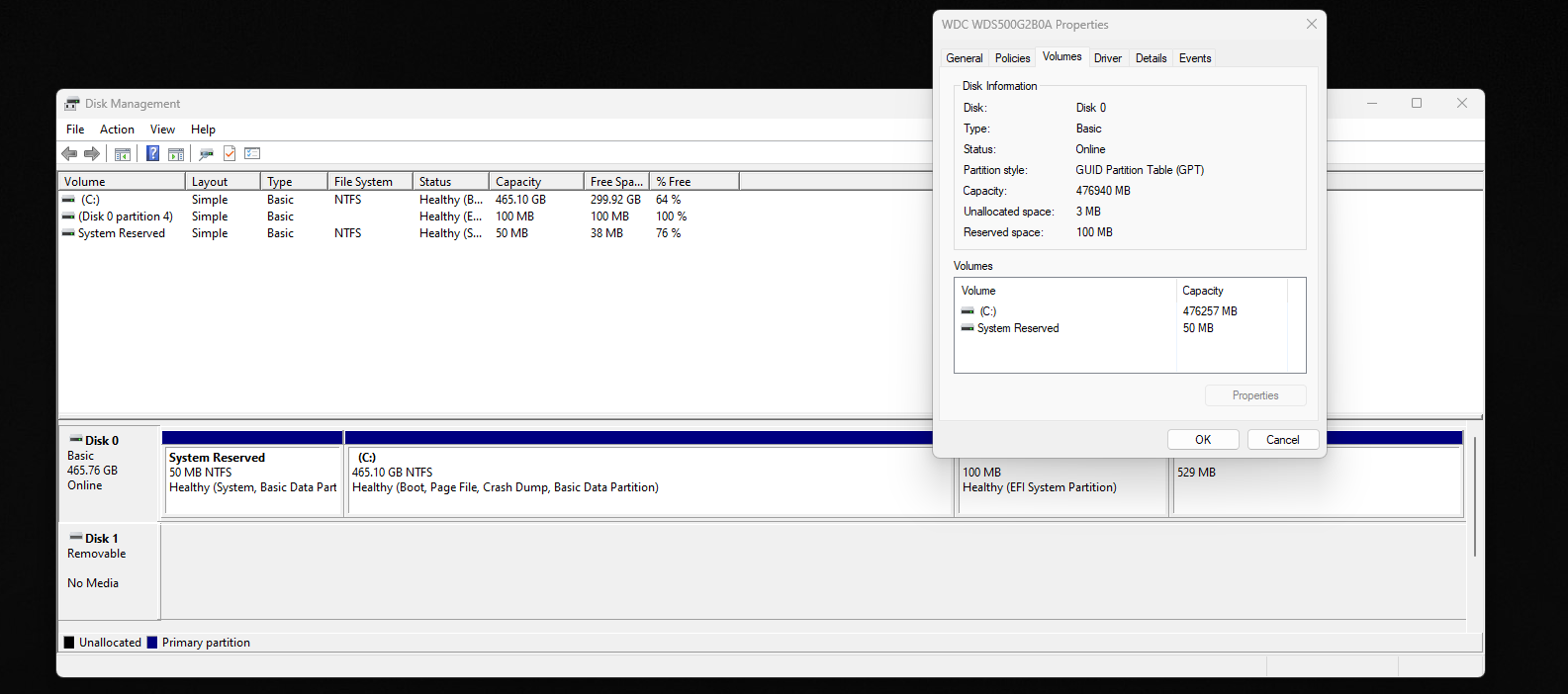Sort by the Capacity column header in volume list
This screenshot has width=1568, height=694.
click(536, 182)
